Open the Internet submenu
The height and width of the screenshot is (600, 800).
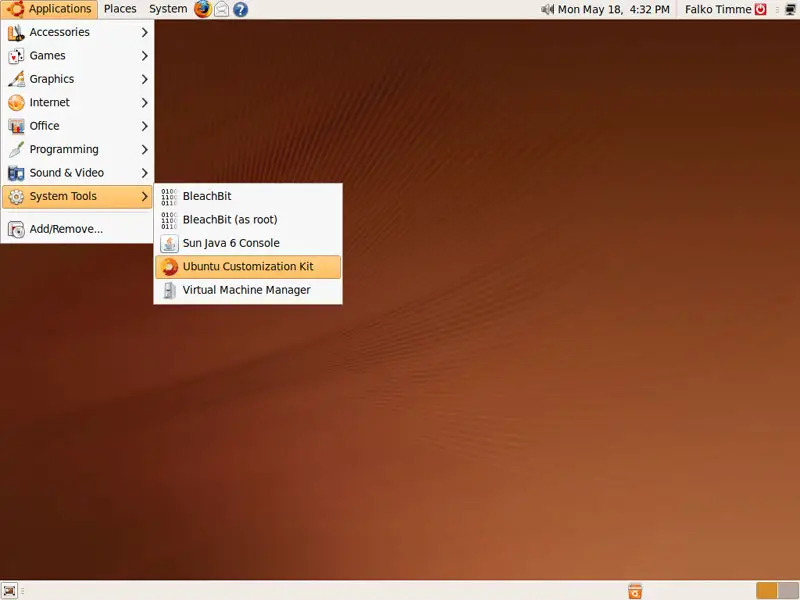[78, 103]
